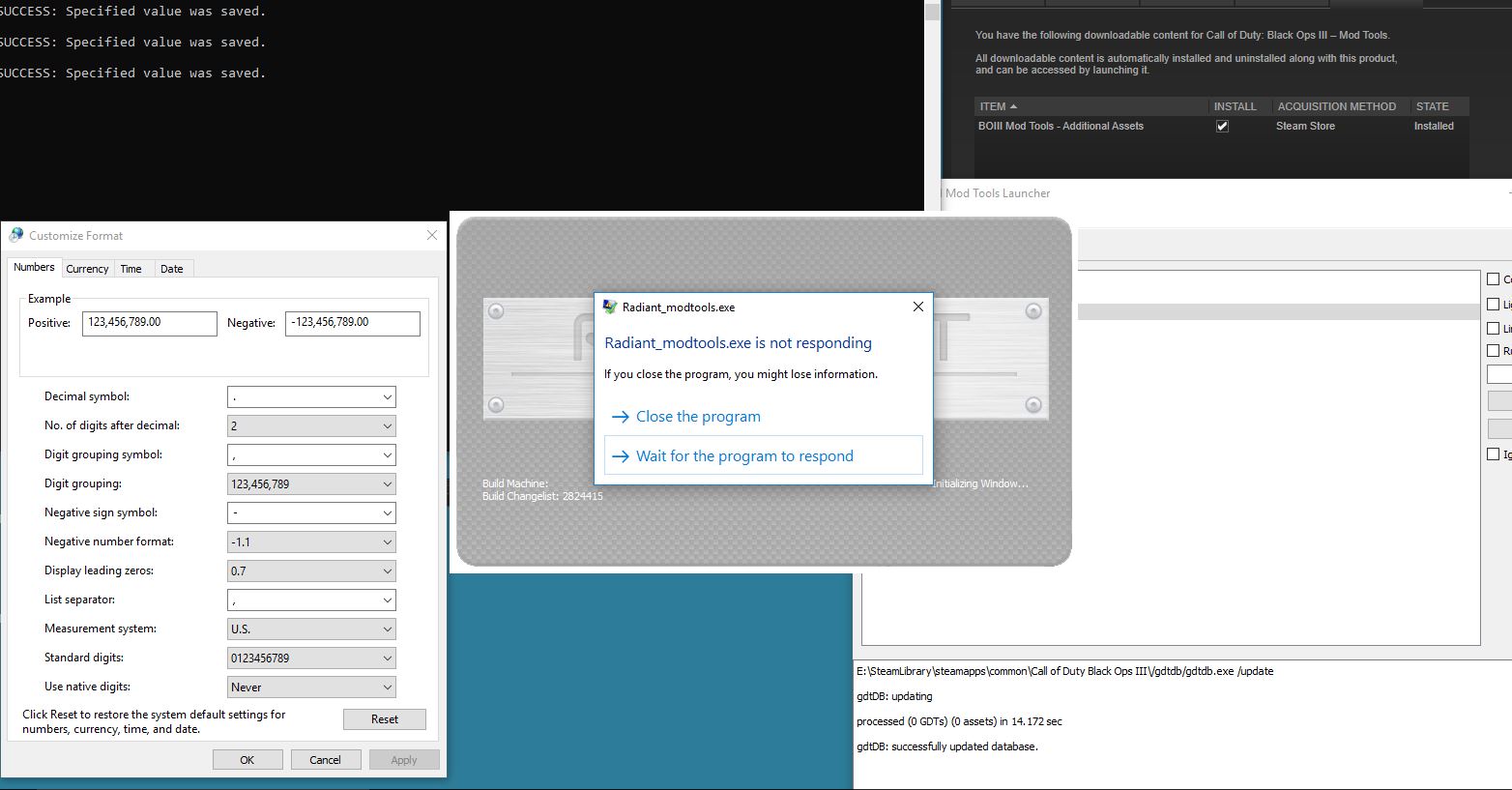1512x790 pixels.
Task: Open the Digit grouping dropdown
Action: [311, 483]
